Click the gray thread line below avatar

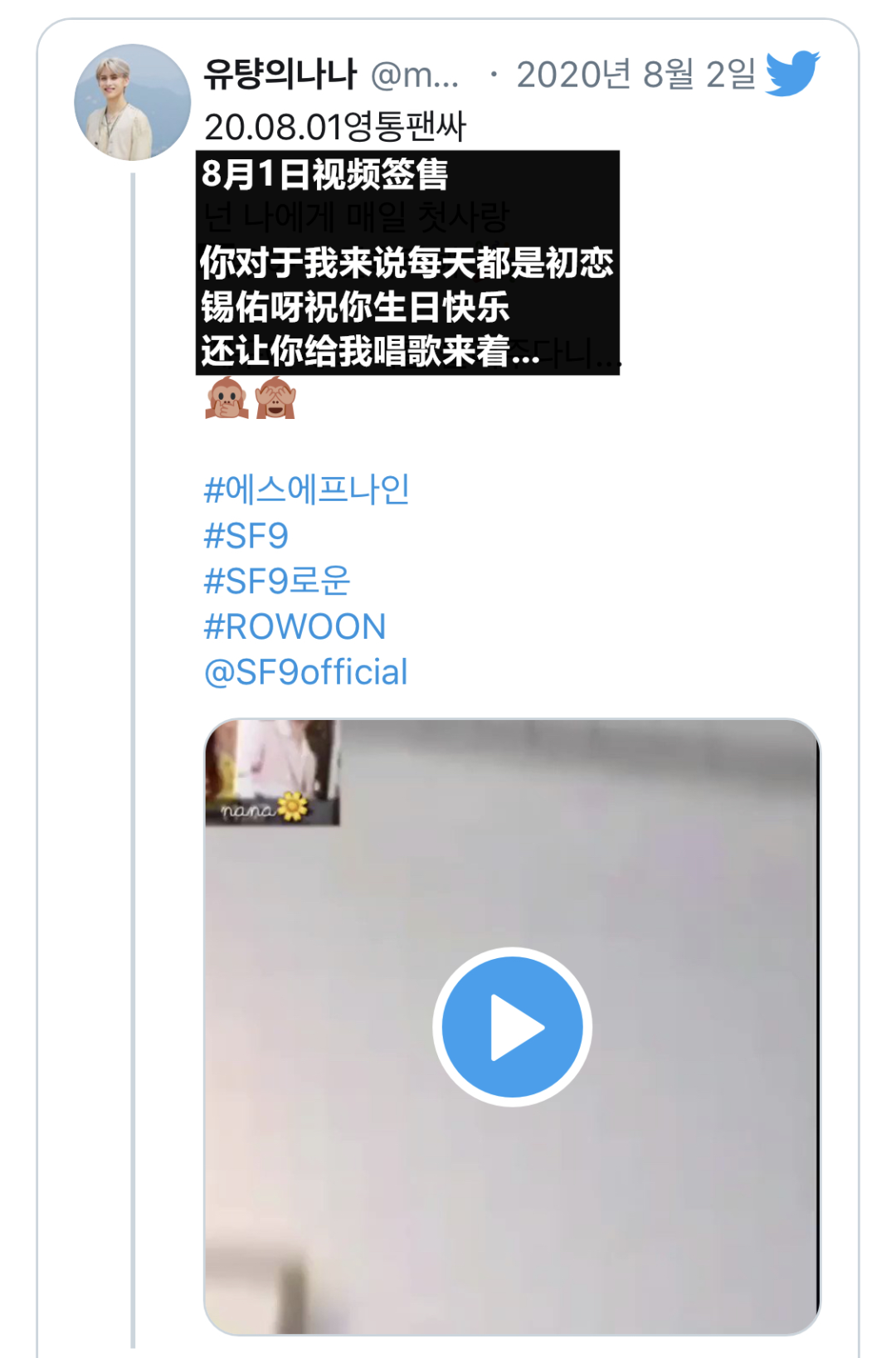(133, 760)
